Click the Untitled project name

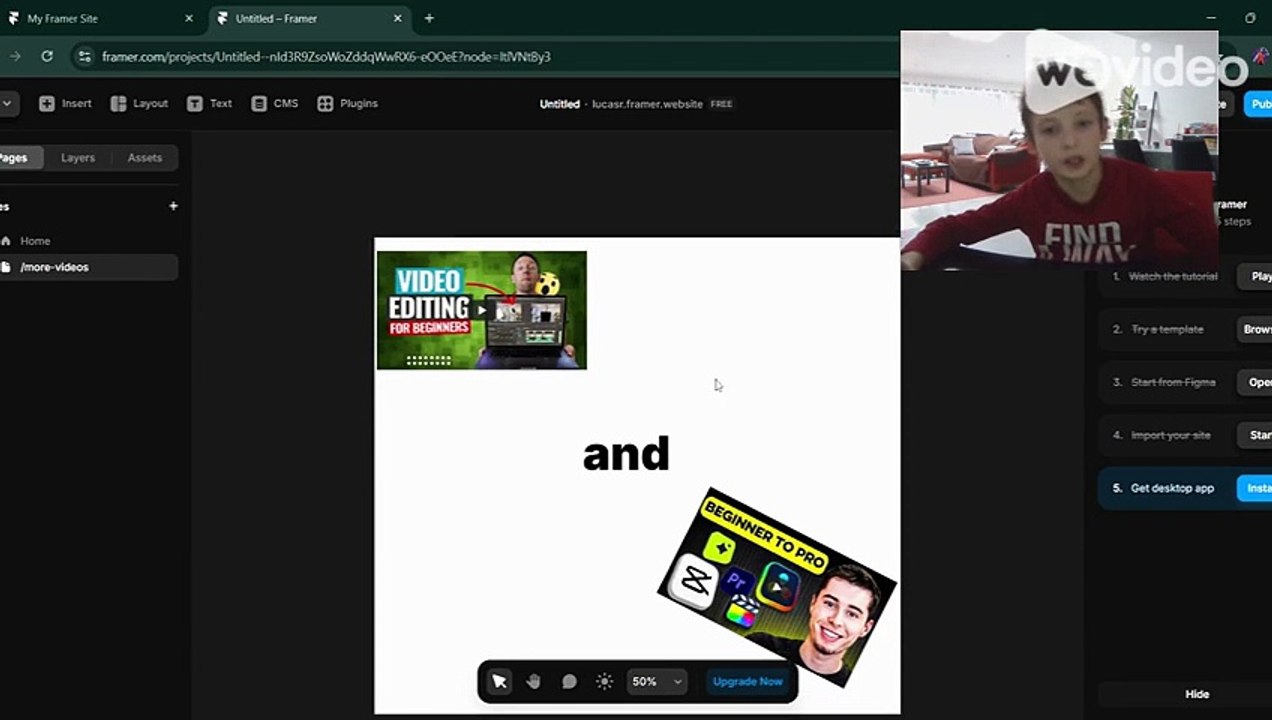click(x=559, y=104)
